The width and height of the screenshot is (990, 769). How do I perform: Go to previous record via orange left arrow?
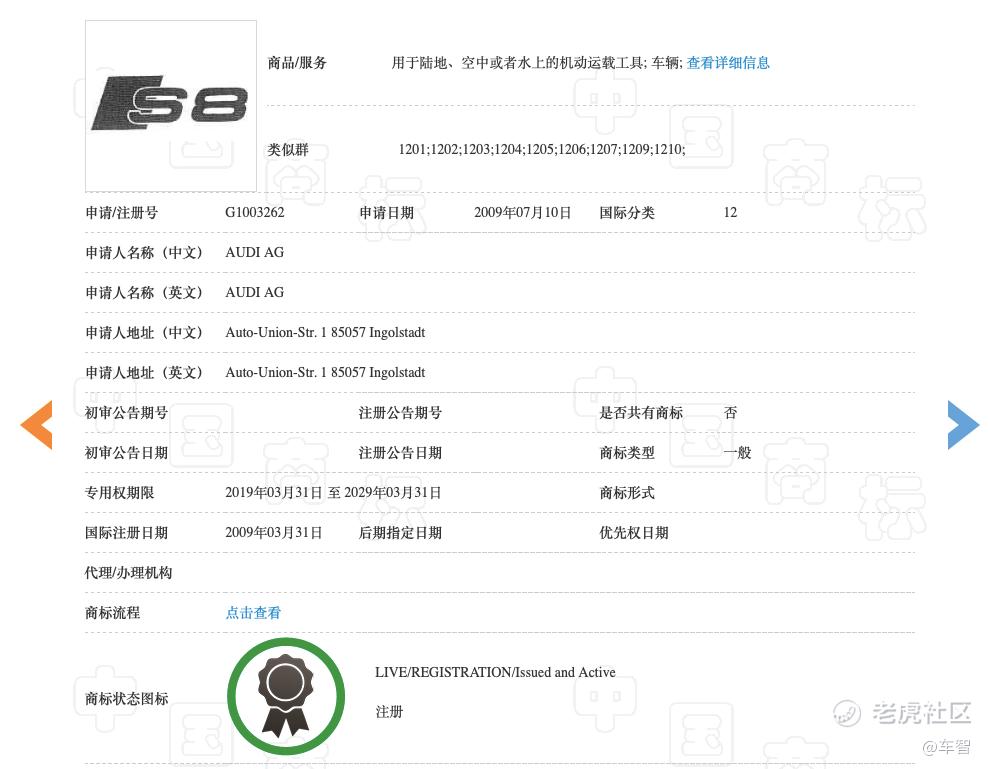36,424
